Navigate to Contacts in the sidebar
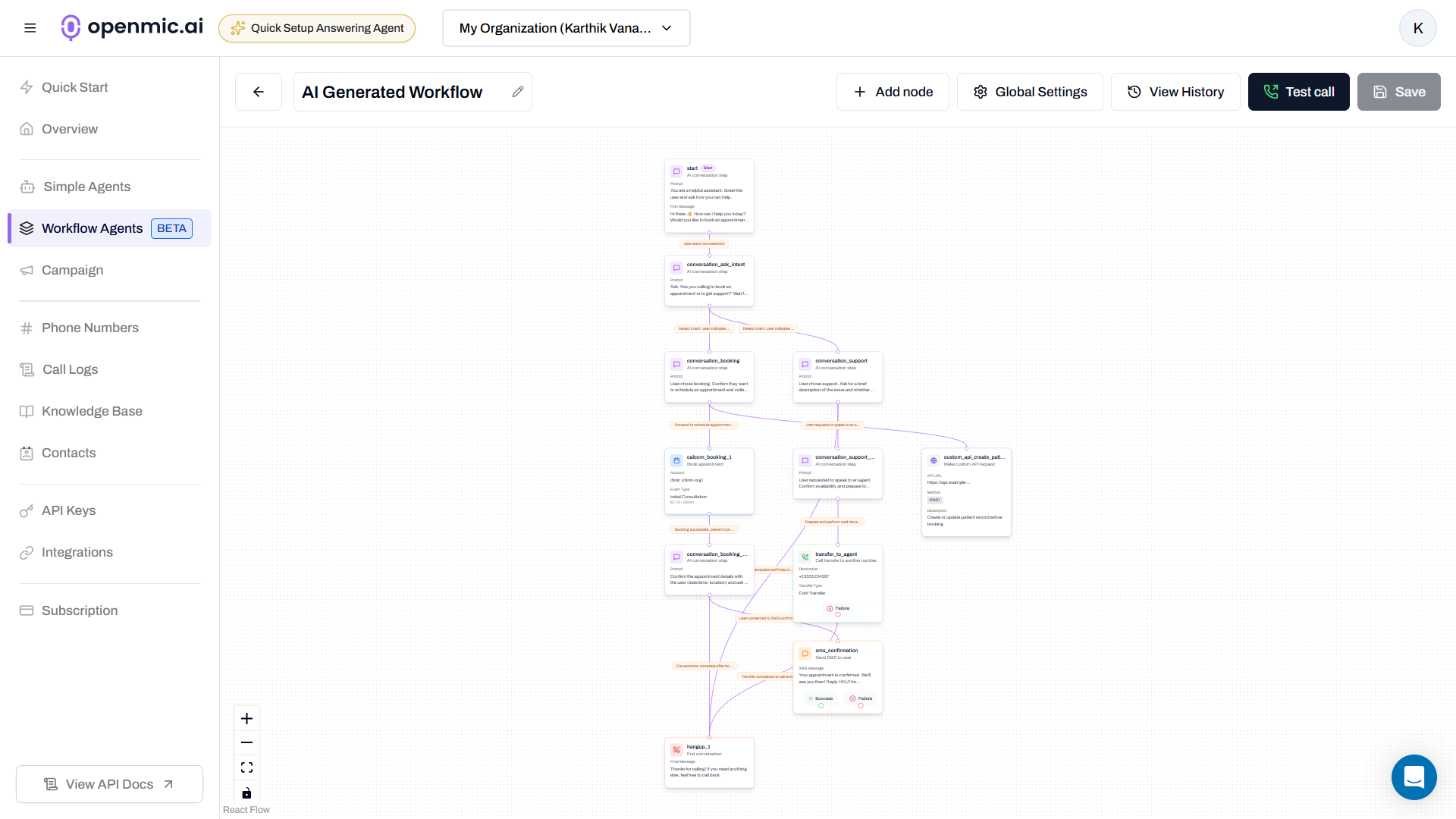Screen dimensions: 1456x819 (x=68, y=453)
